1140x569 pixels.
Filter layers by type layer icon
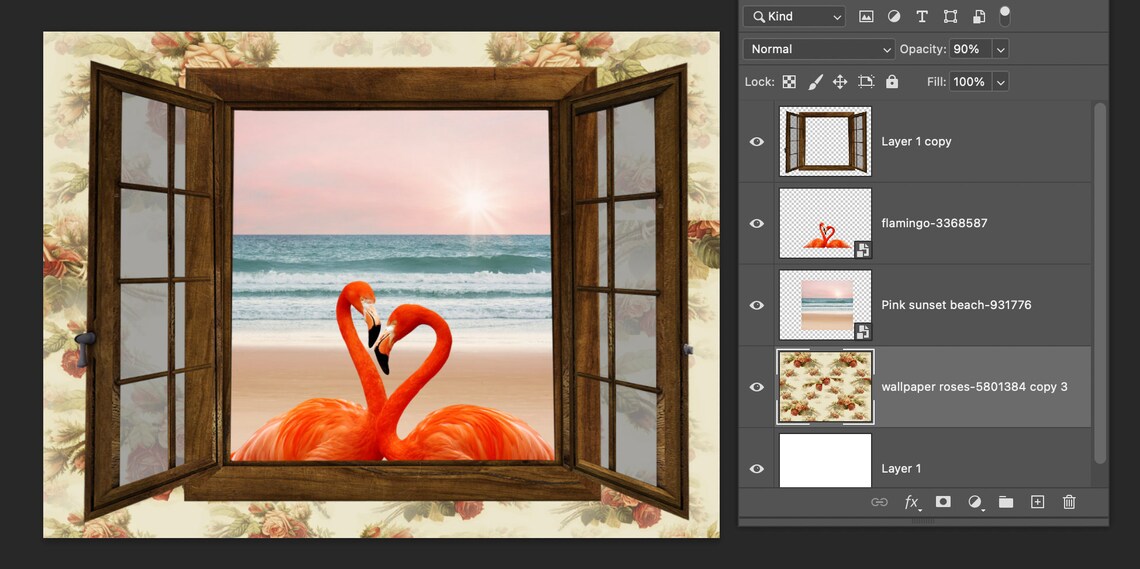(x=922, y=16)
